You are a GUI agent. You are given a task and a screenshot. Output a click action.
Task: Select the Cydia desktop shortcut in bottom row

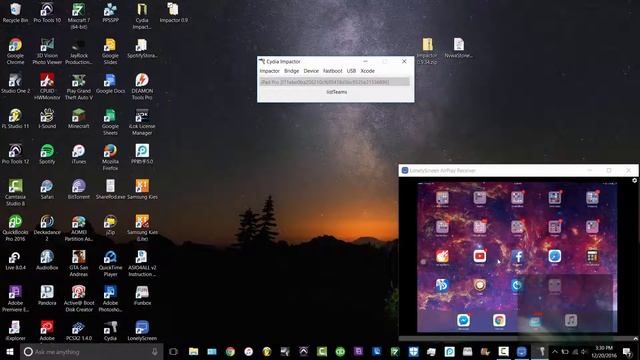click(x=110, y=331)
